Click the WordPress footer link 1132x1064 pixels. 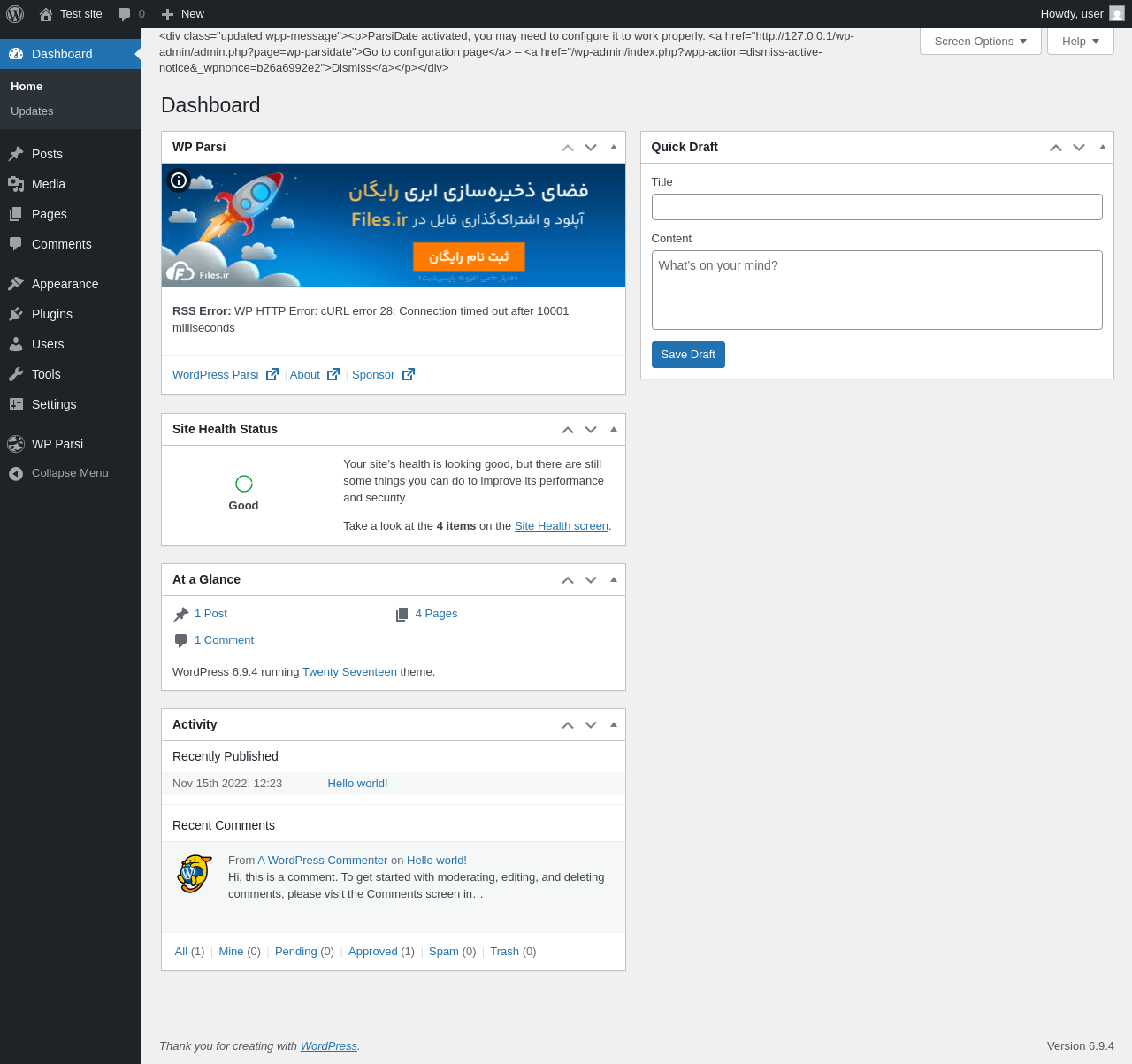(329, 1046)
